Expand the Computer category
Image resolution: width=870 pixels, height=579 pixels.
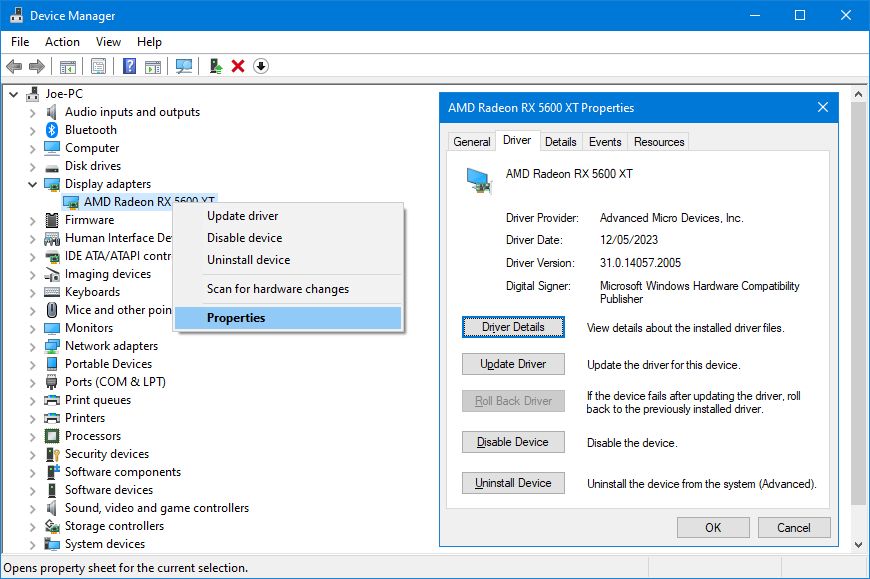coord(32,149)
